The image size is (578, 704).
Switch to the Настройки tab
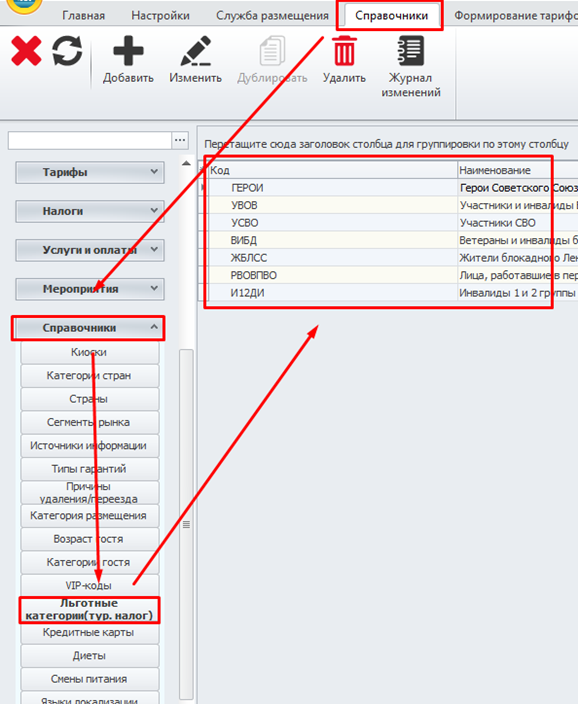160,16
